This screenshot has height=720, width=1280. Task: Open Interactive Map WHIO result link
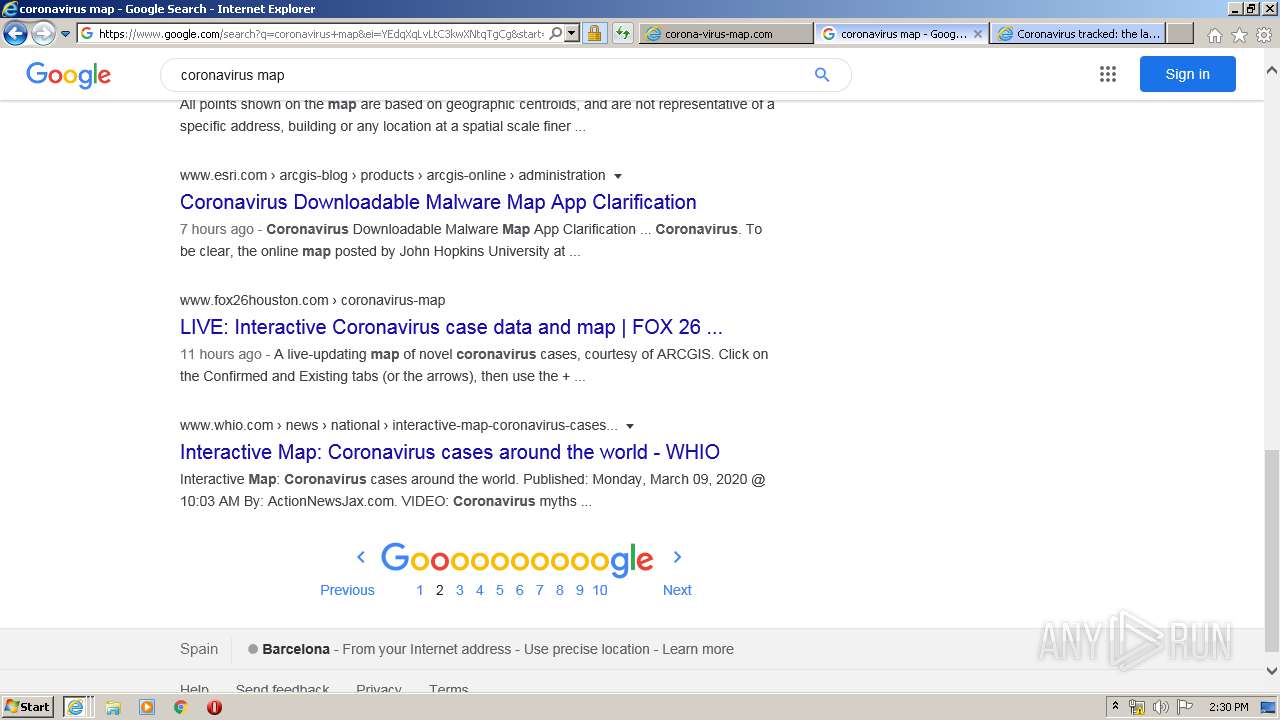450,452
